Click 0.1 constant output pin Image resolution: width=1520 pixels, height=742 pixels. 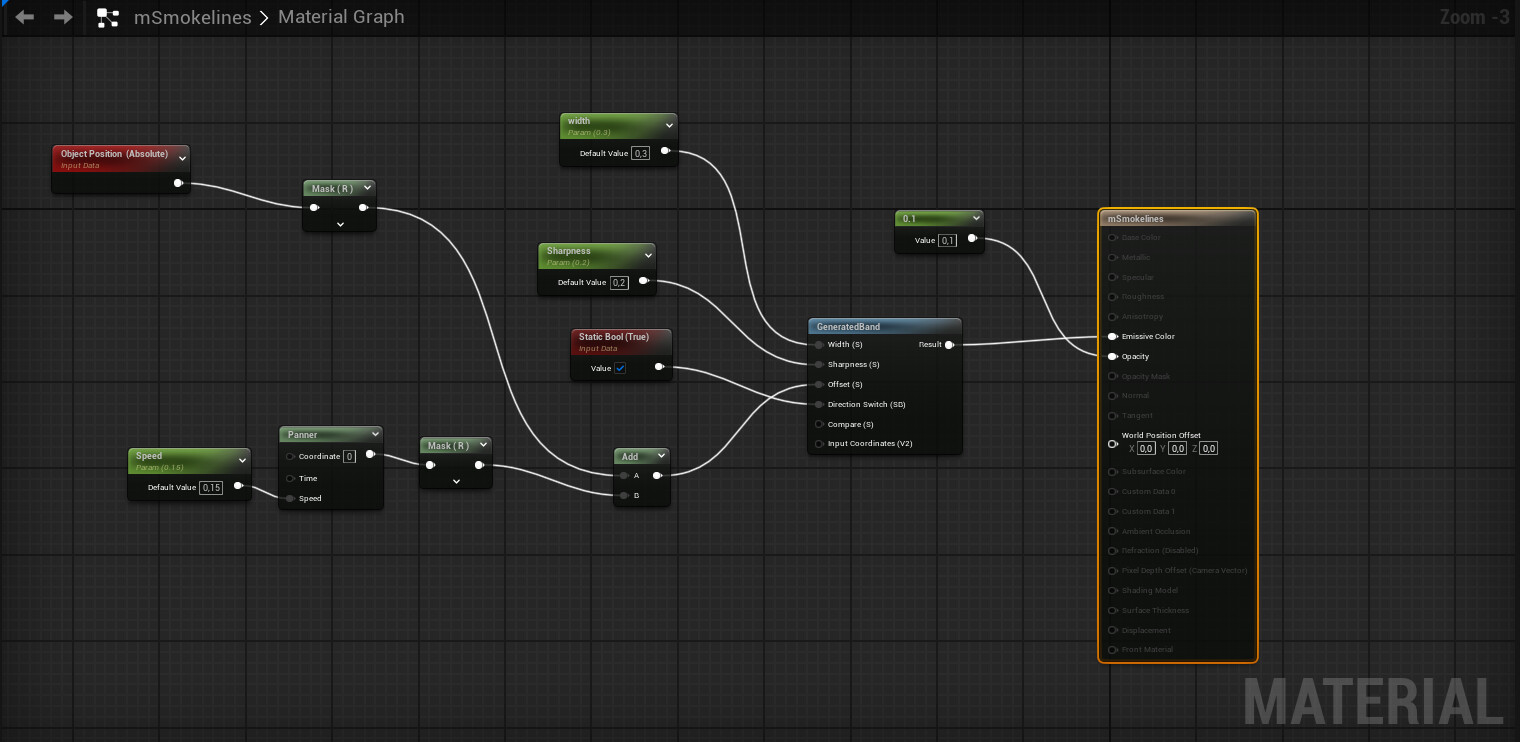[x=973, y=238]
